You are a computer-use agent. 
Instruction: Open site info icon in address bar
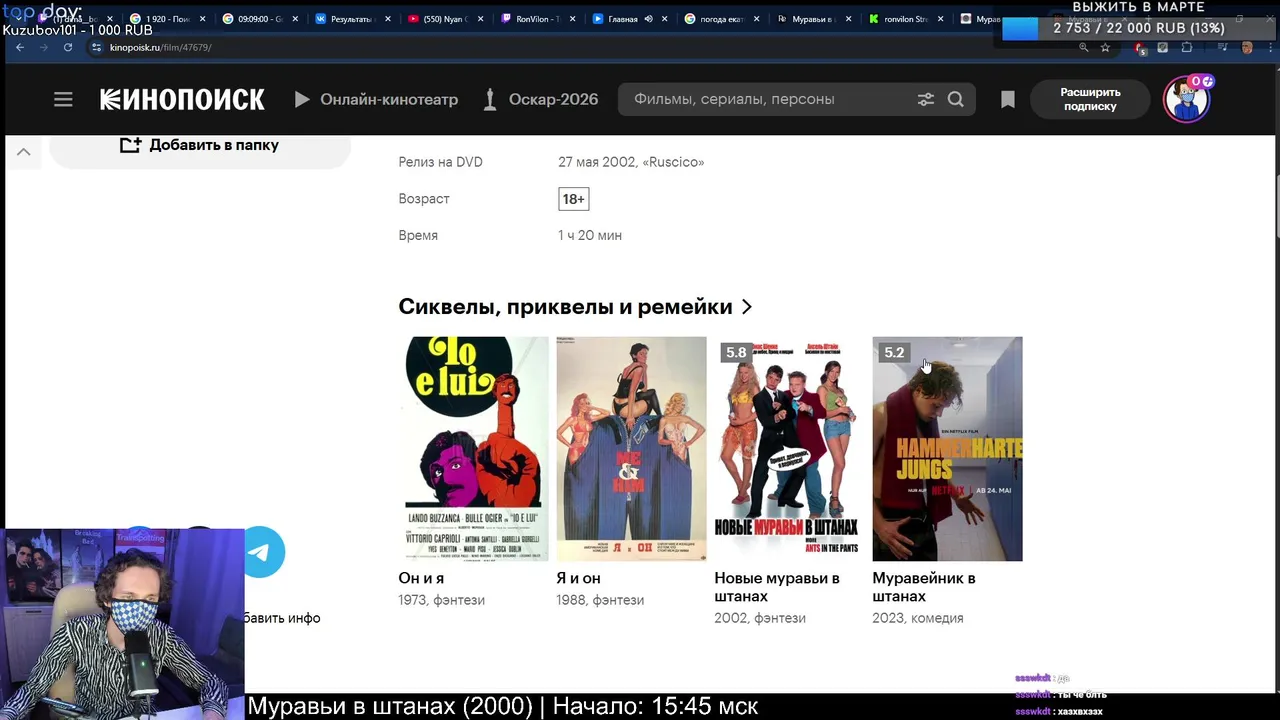click(97, 47)
